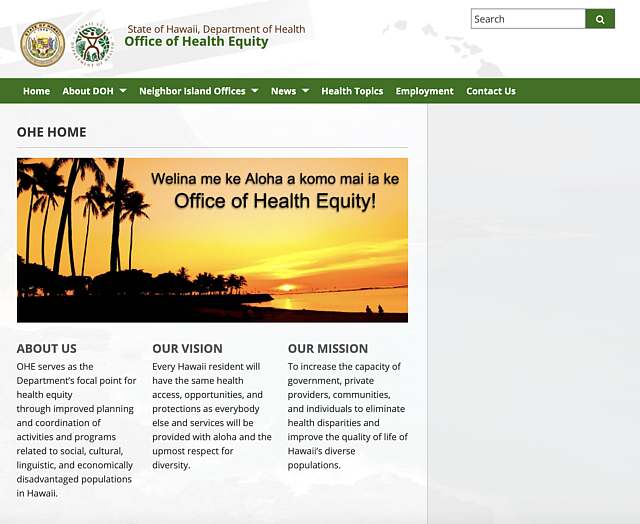Click the OUR MISSION heading
Image resolution: width=640 pixels, height=524 pixels.
[328, 349]
